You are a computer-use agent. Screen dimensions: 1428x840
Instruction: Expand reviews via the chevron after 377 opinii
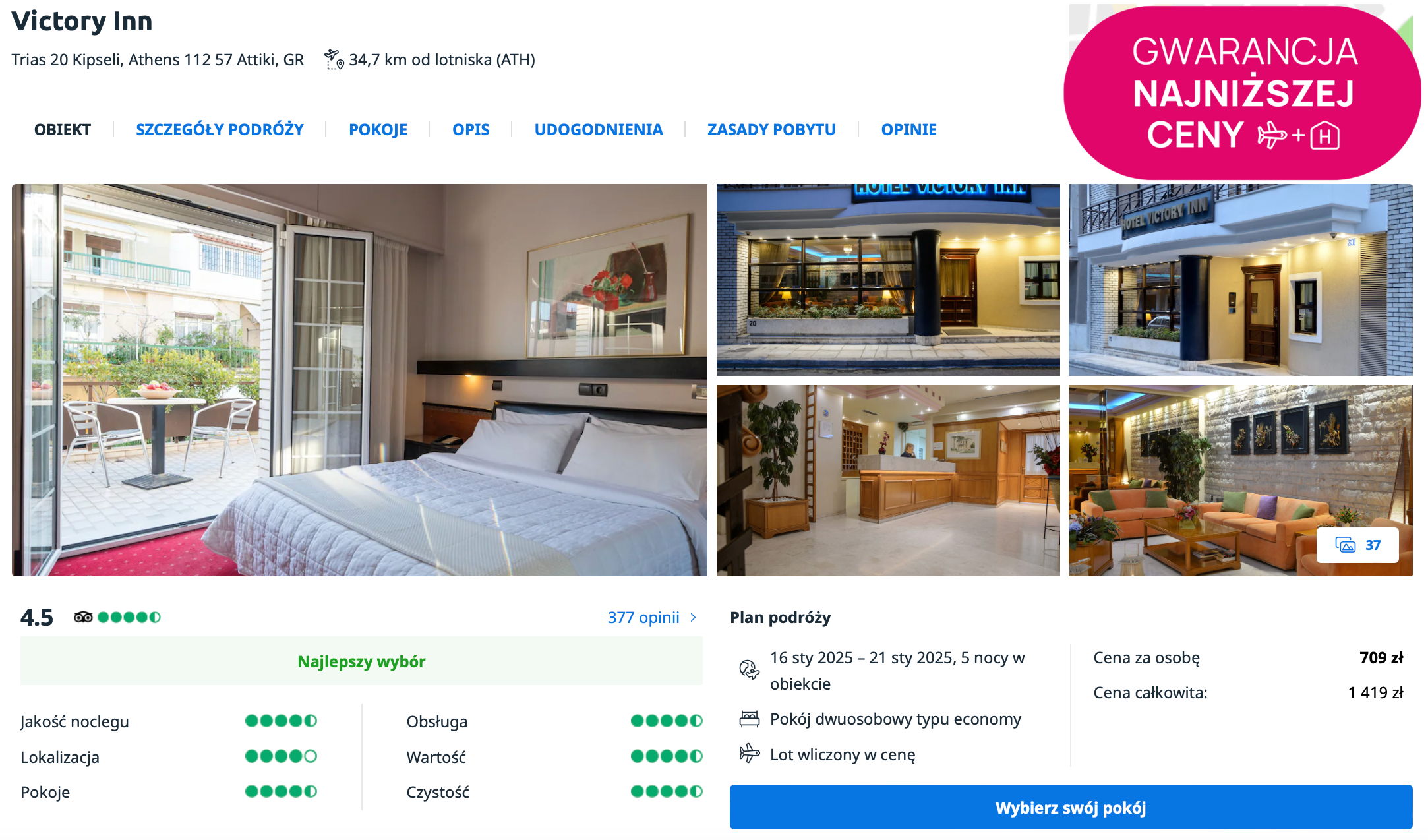pos(693,618)
